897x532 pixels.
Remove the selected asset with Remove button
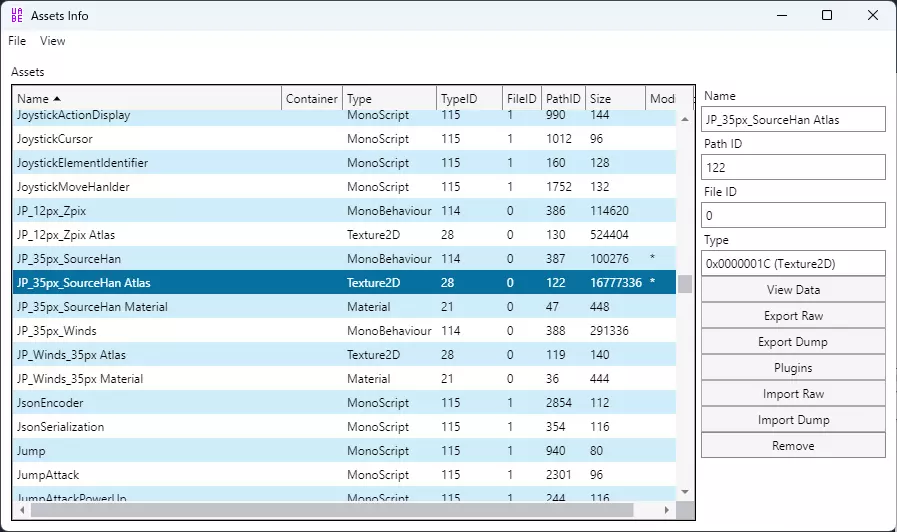click(793, 446)
